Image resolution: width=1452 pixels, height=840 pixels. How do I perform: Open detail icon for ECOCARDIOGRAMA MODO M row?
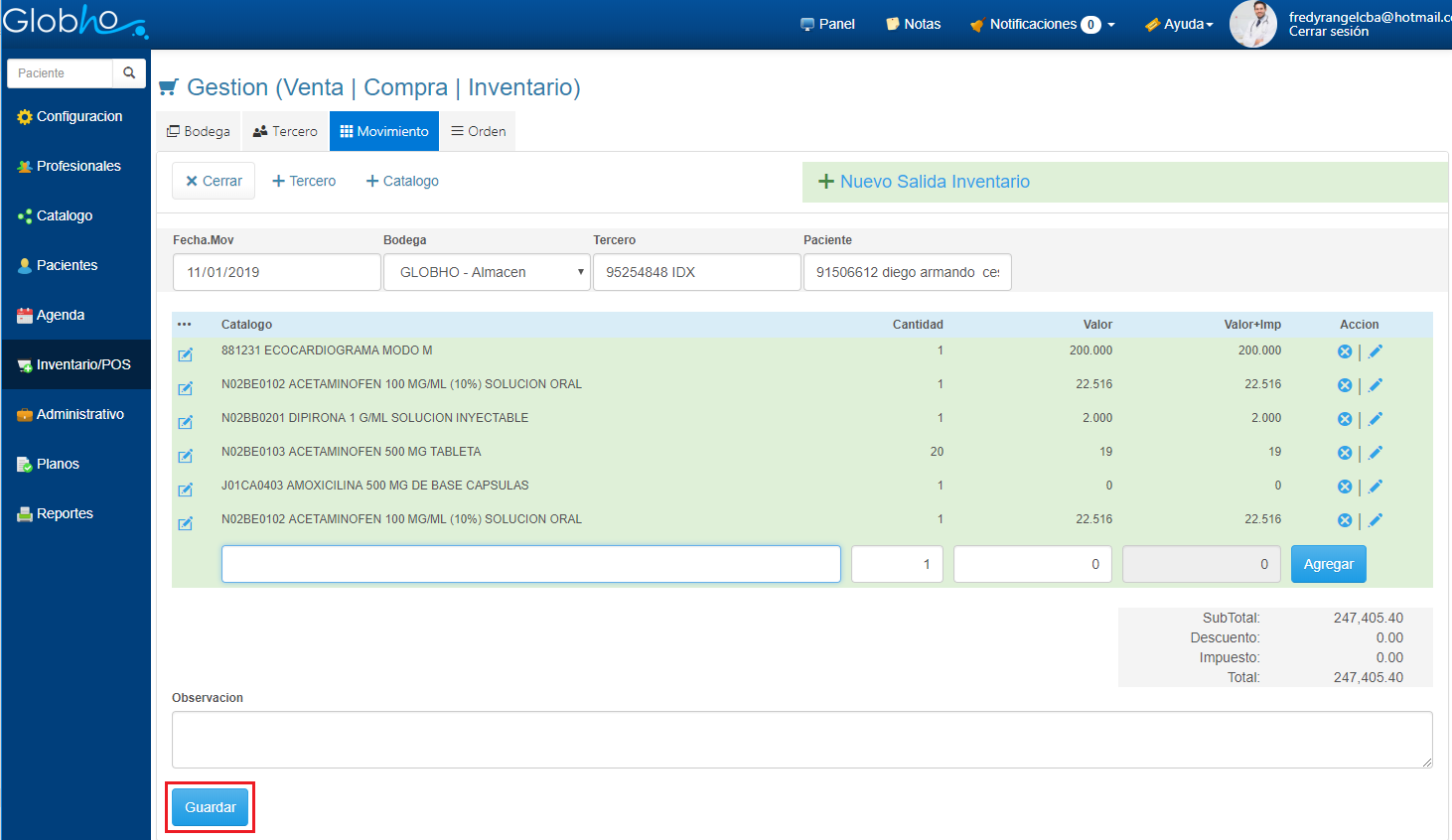(x=185, y=355)
